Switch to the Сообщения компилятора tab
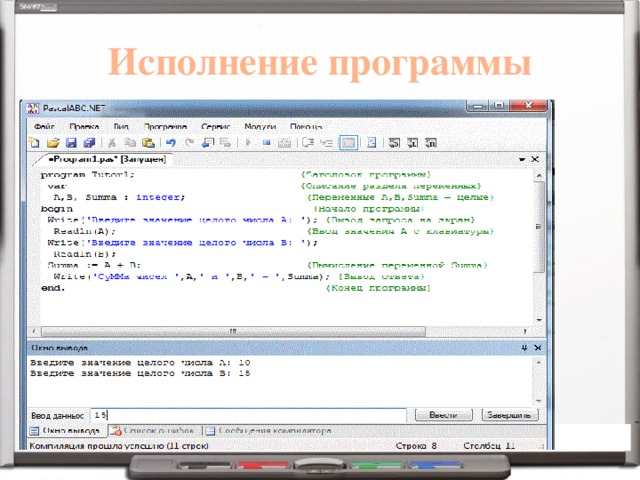The width and height of the screenshot is (640, 480). coord(269,431)
